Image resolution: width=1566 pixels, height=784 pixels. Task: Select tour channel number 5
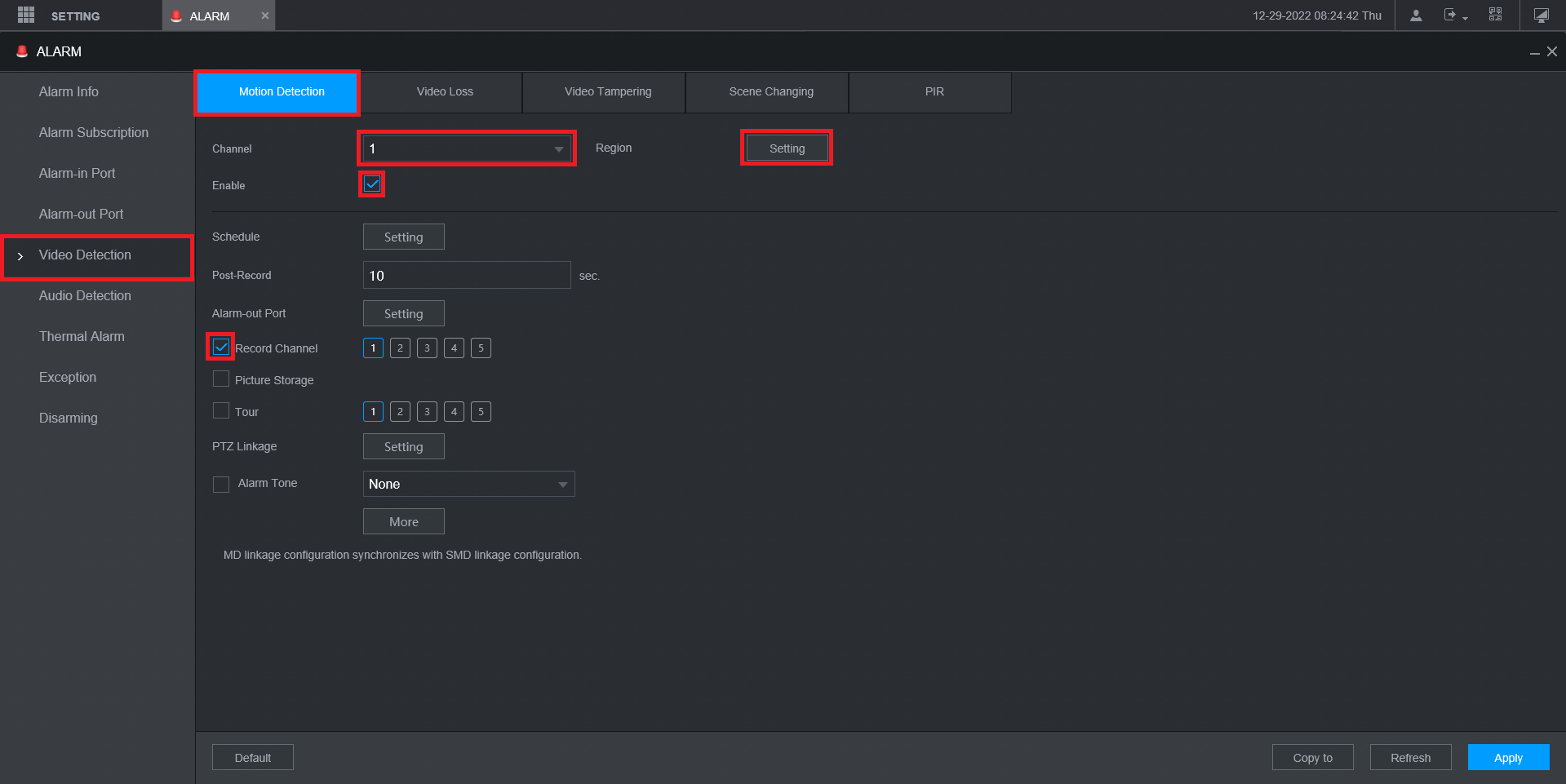(x=481, y=412)
